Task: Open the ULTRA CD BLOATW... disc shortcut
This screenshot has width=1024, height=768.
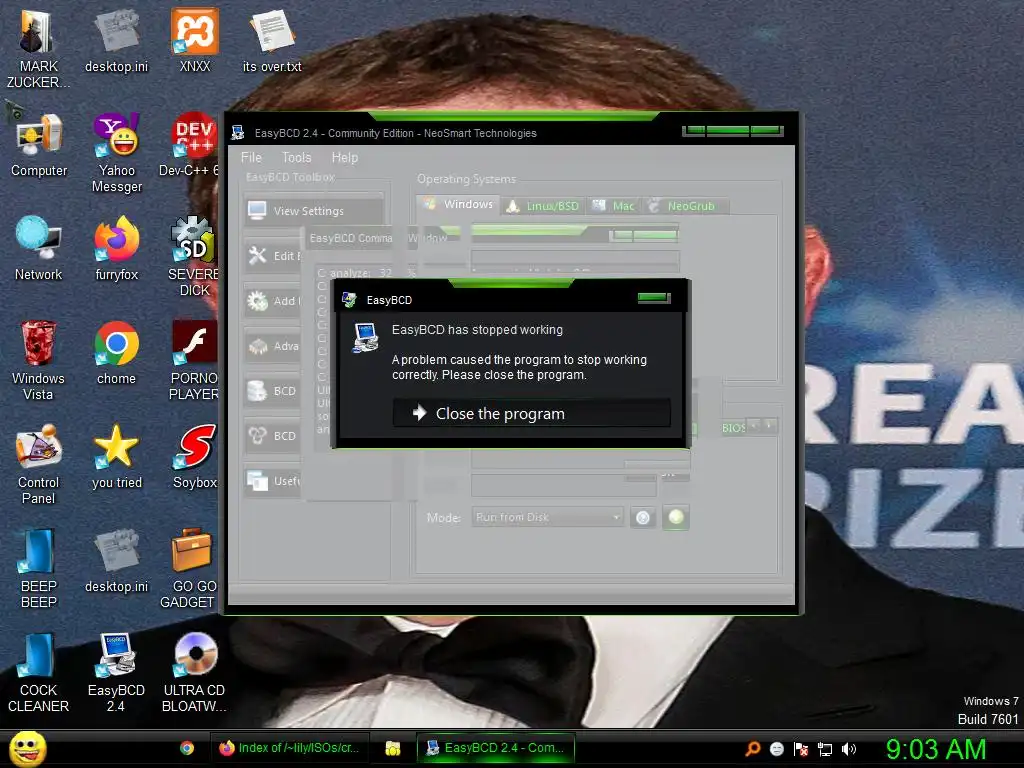Action: 195,673
